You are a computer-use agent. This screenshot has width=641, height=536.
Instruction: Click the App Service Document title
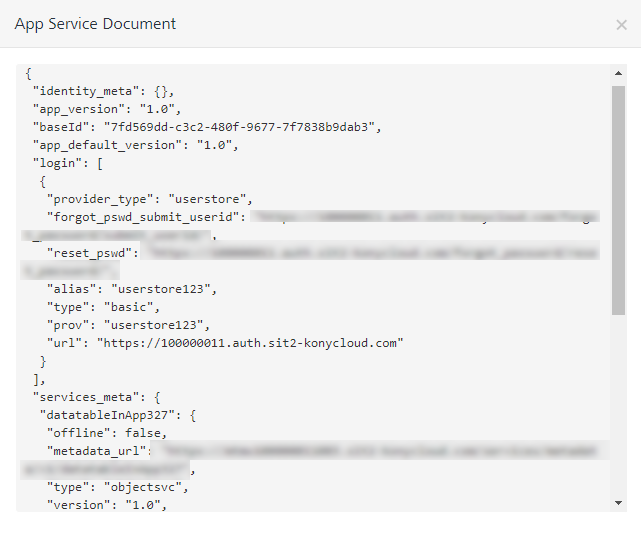point(95,24)
